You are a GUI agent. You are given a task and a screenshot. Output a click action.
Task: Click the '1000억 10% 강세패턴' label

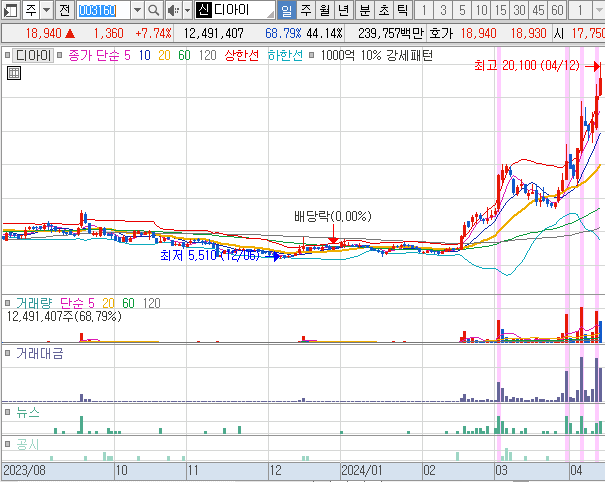377,55
